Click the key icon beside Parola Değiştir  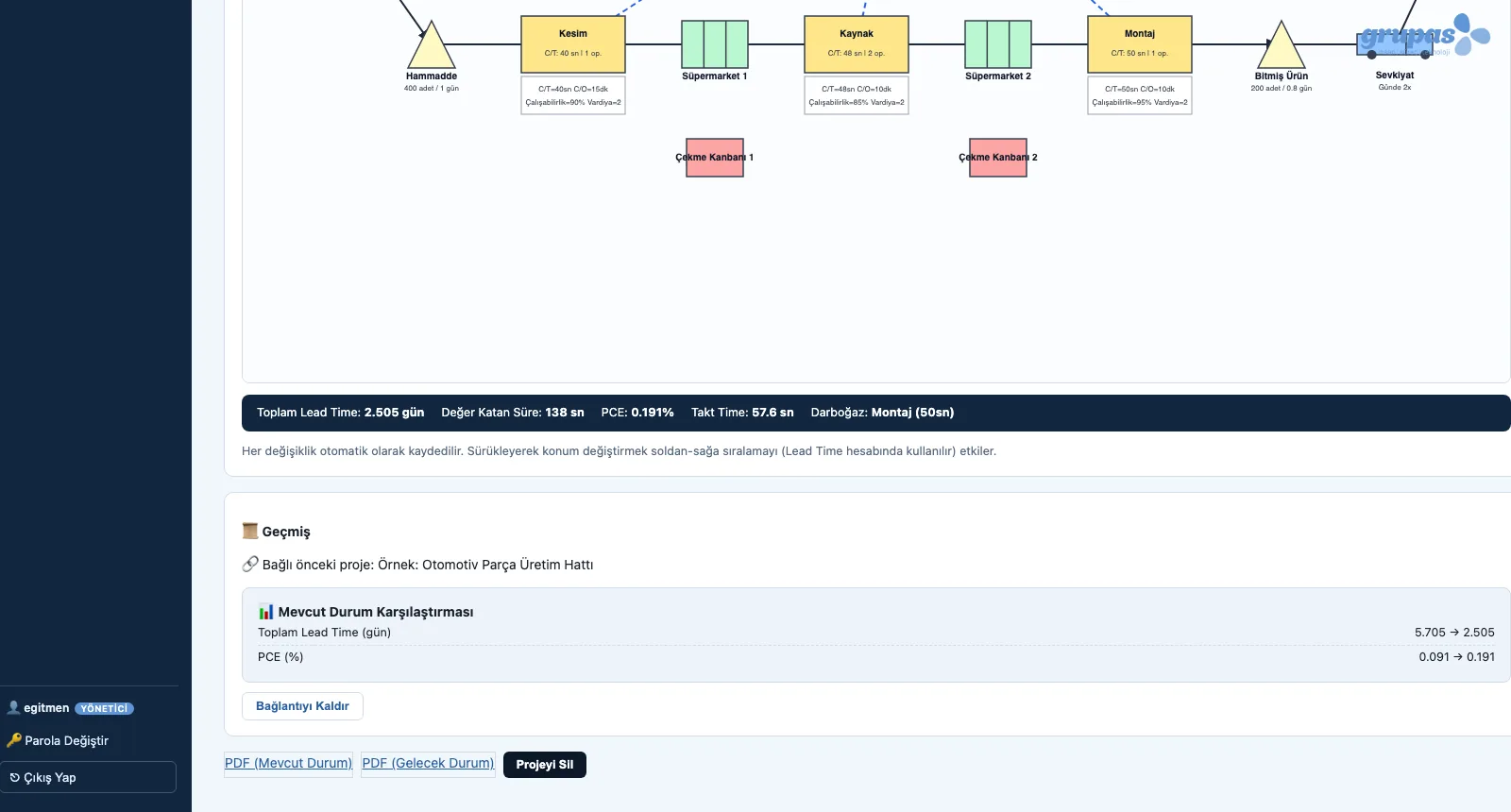[x=14, y=740]
